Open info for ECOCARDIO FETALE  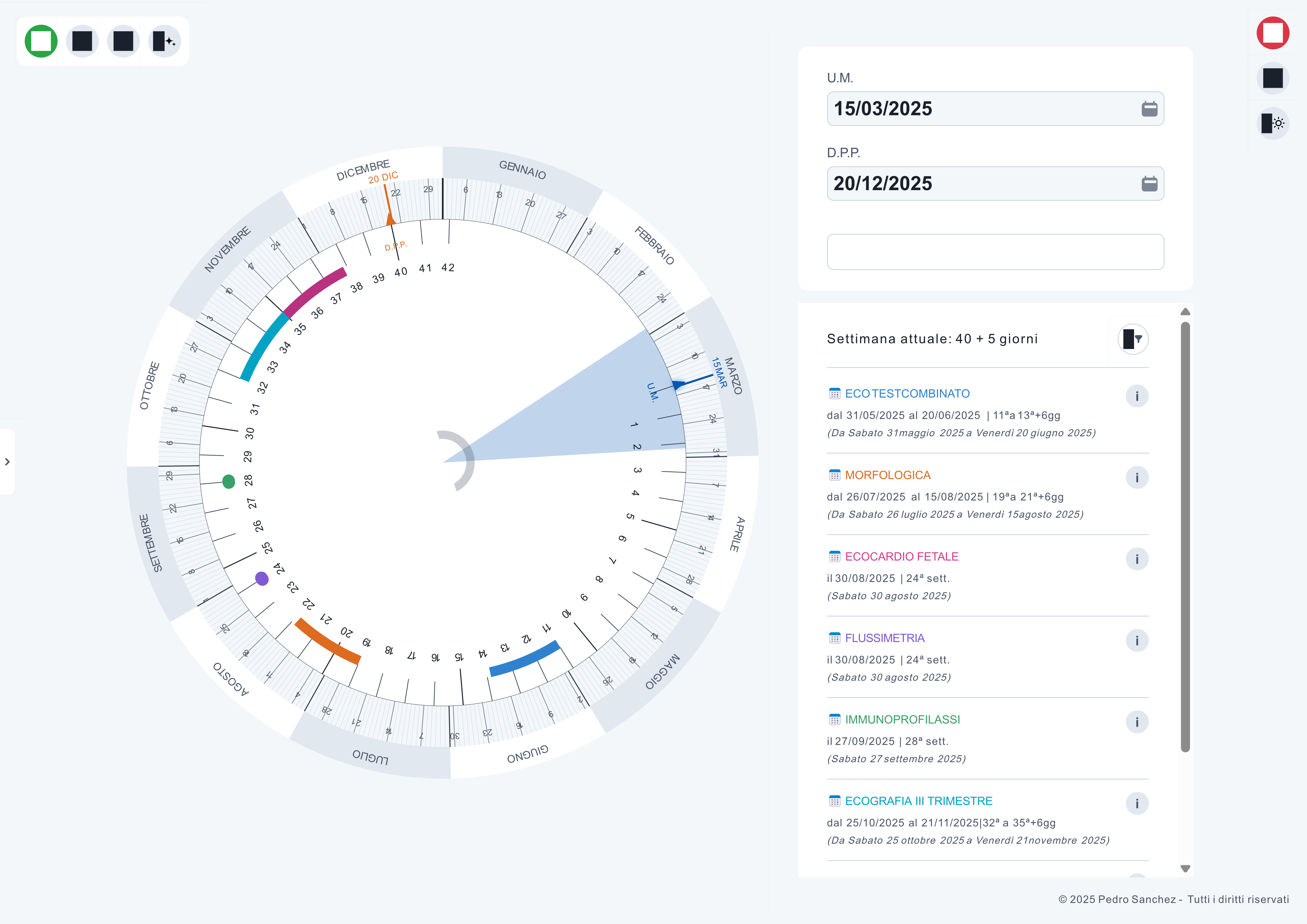(x=1136, y=559)
